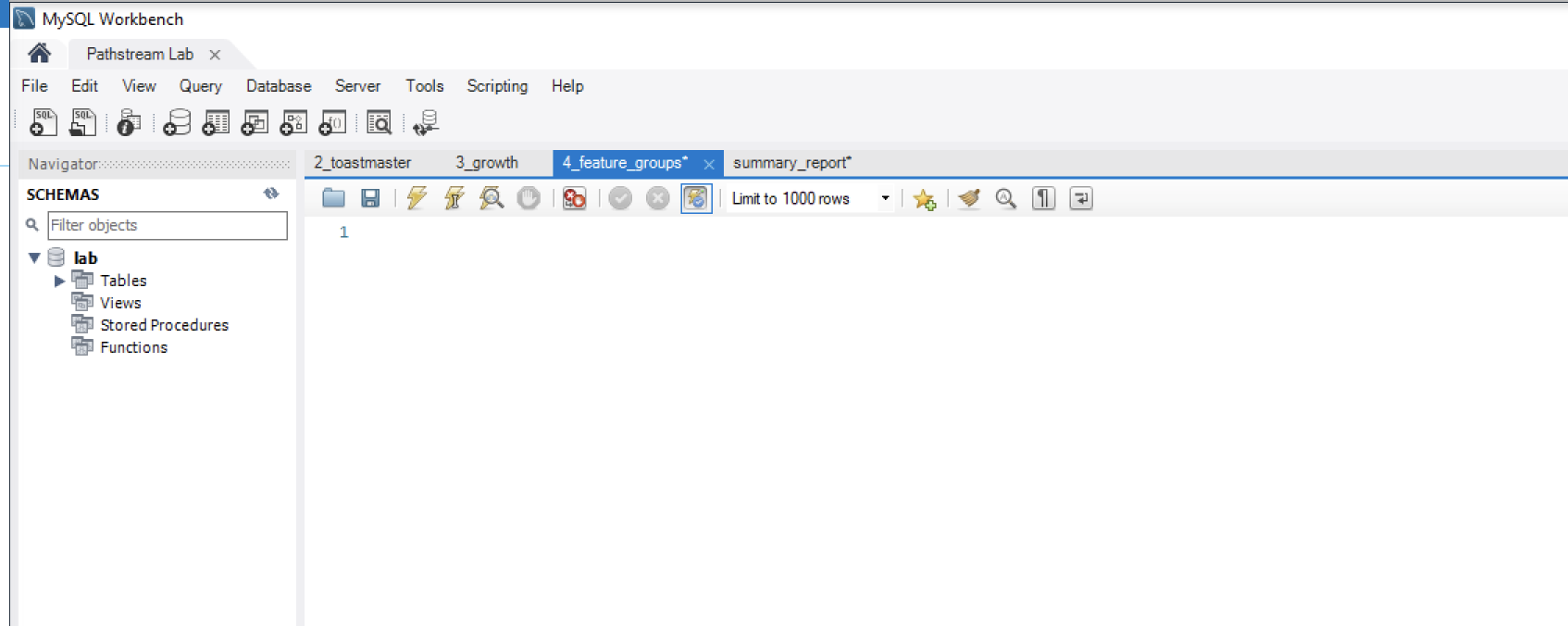Switch to the summary_report tab
This screenshot has height=626, width=1568.
coord(792,163)
